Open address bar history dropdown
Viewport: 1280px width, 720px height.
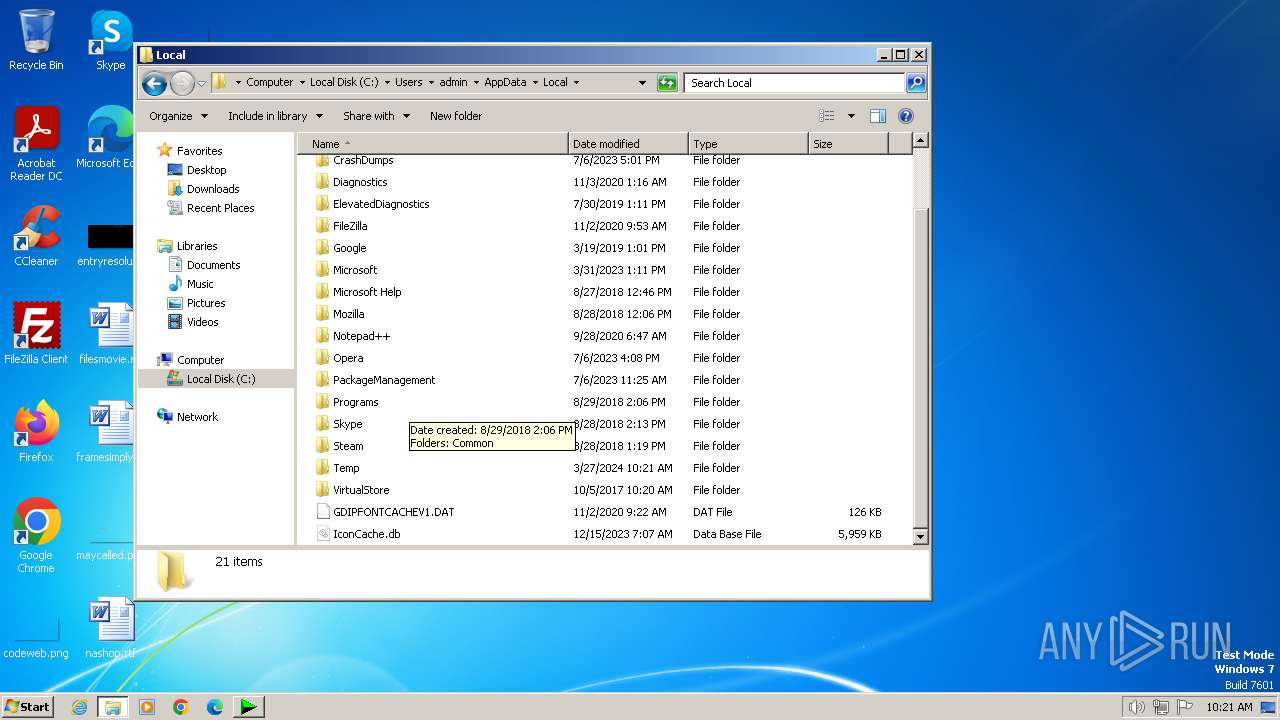pyautogui.click(x=642, y=83)
